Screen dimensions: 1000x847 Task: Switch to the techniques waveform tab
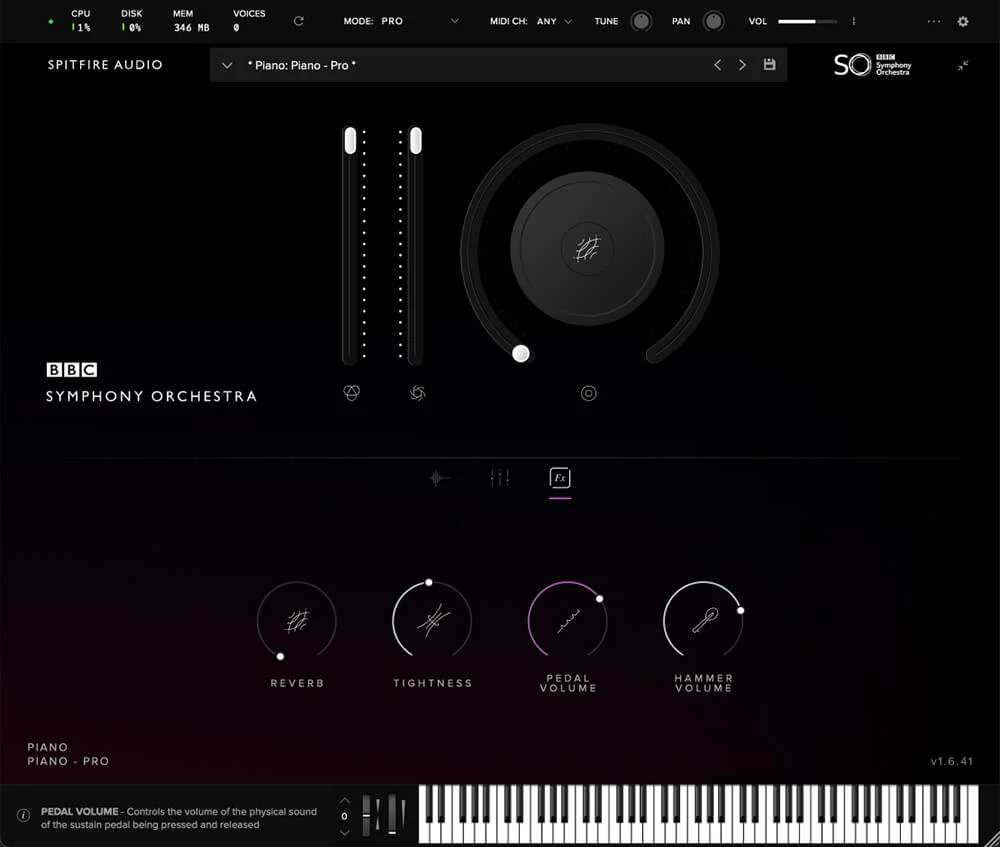[438, 478]
